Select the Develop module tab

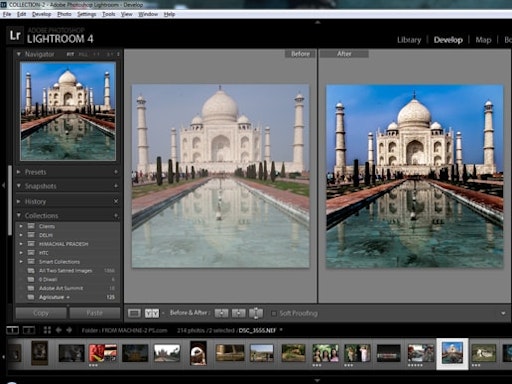[448, 40]
